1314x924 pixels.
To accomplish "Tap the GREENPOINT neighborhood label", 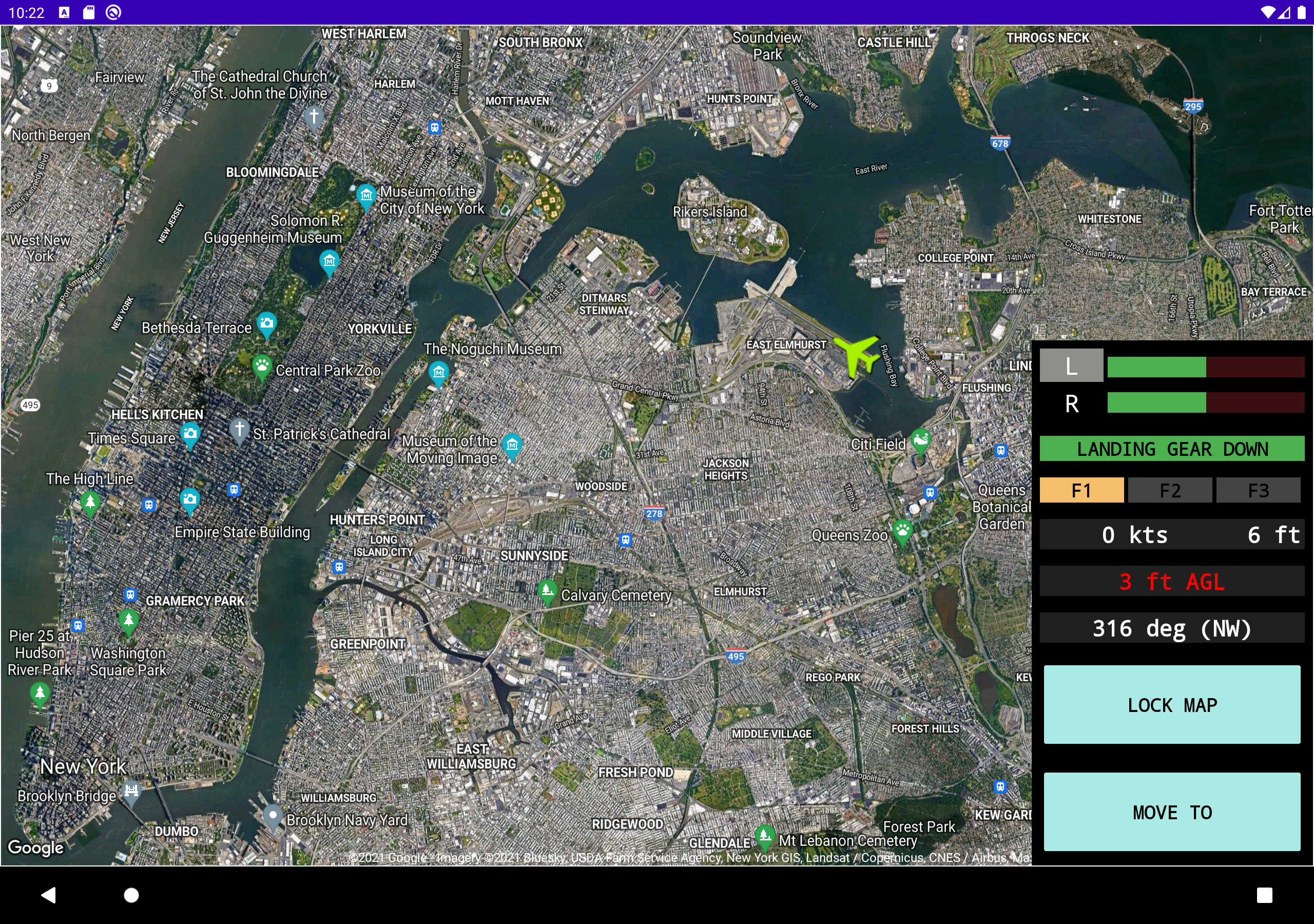I will (368, 644).
